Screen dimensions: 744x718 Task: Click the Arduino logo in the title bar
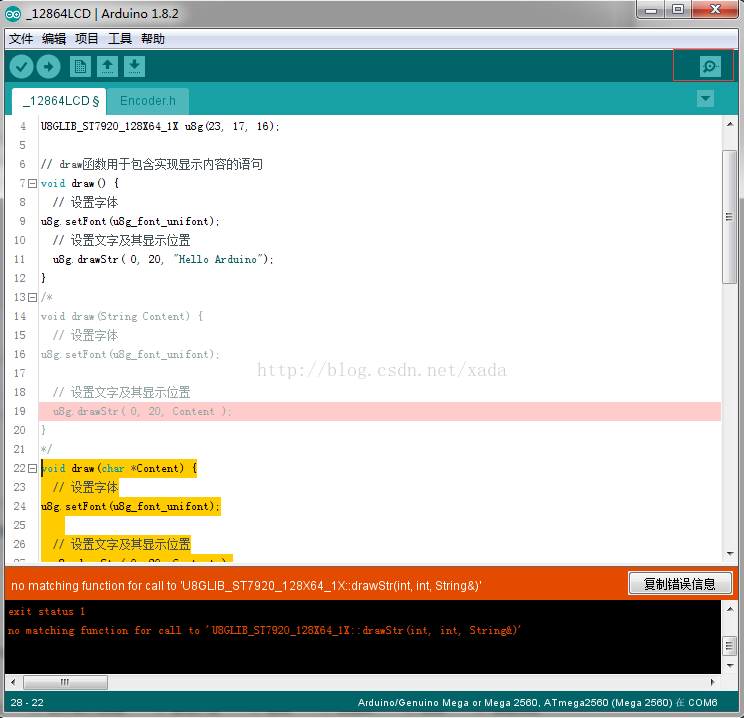coord(13,14)
